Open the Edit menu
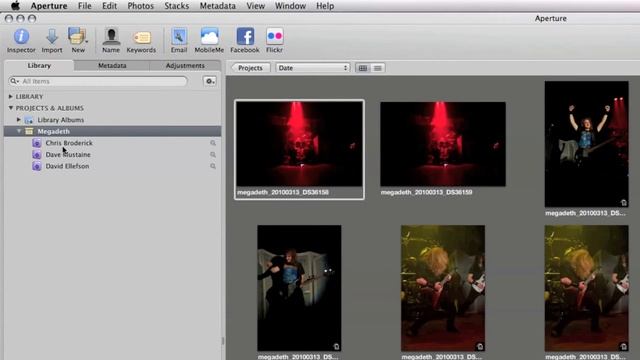Viewport: 640px width, 360px height. 109,6
